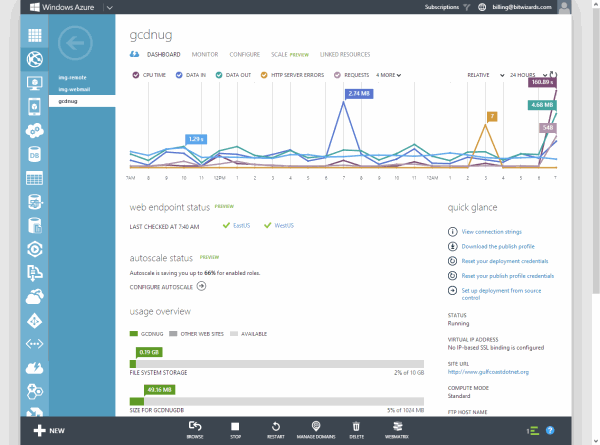Click EastUS endpoint status link
The width and height of the screenshot is (600, 445).
click(x=241, y=225)
